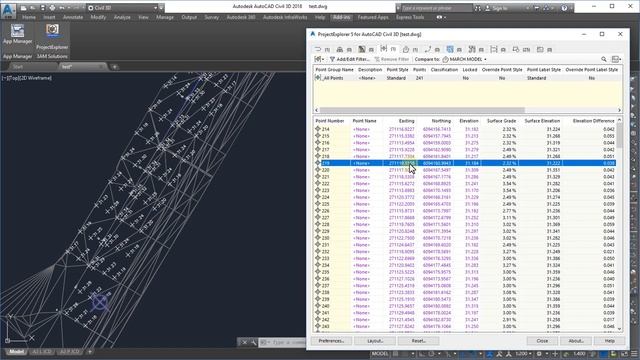Click the Reset button
Image resolution: width=640 pixels, height=360 pixels.
click(419, 341)
